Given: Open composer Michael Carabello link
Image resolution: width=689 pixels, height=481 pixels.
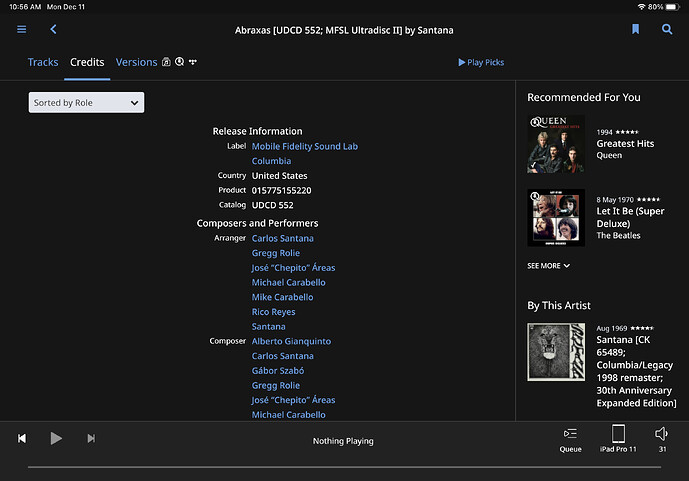Looking at the screenshot, I should [x=288, y=415].
